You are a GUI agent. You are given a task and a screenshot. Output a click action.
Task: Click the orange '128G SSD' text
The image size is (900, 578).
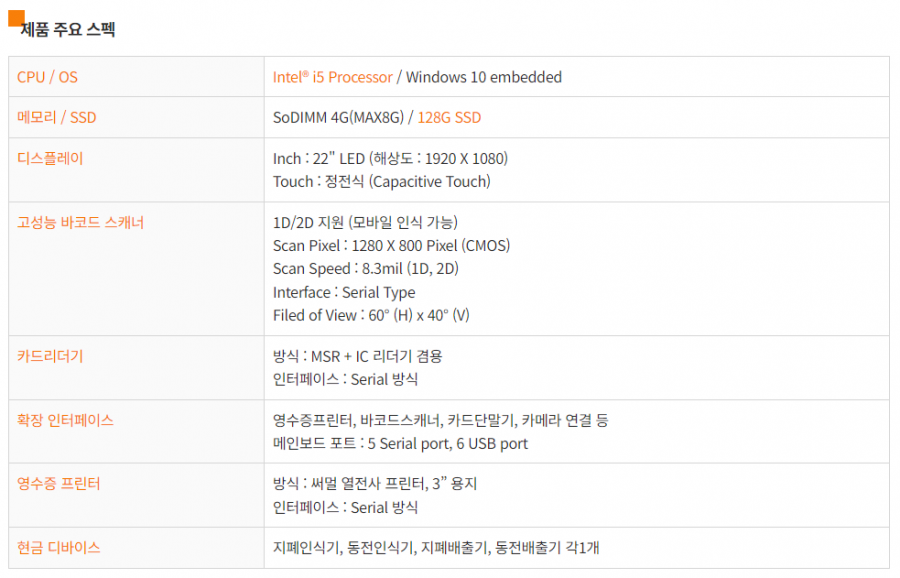tap(449, 117)
